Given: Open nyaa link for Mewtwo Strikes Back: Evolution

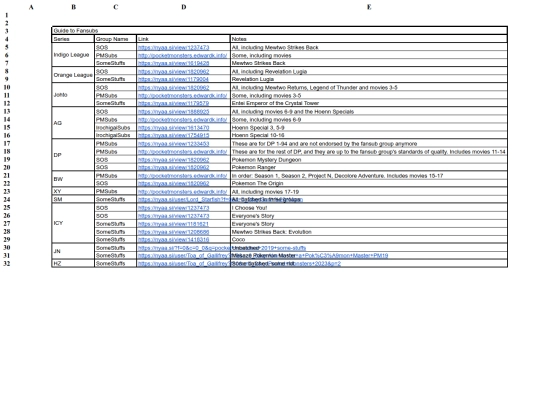Looking at the screenshot, I should [174, 232].
